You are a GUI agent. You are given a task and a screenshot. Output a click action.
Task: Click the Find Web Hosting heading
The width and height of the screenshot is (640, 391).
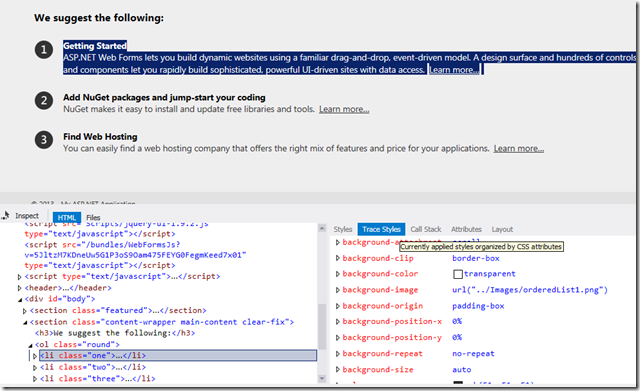tap(100, 137)
